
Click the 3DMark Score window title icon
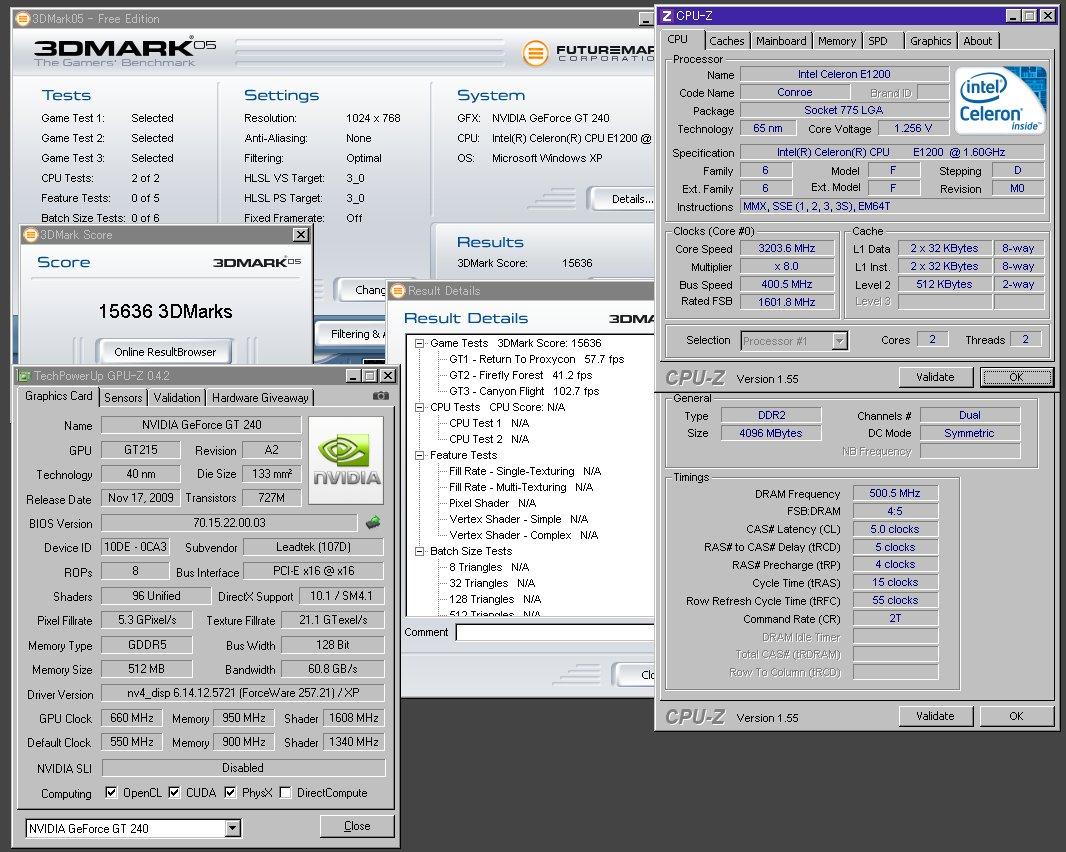click(x=31, y=235)
